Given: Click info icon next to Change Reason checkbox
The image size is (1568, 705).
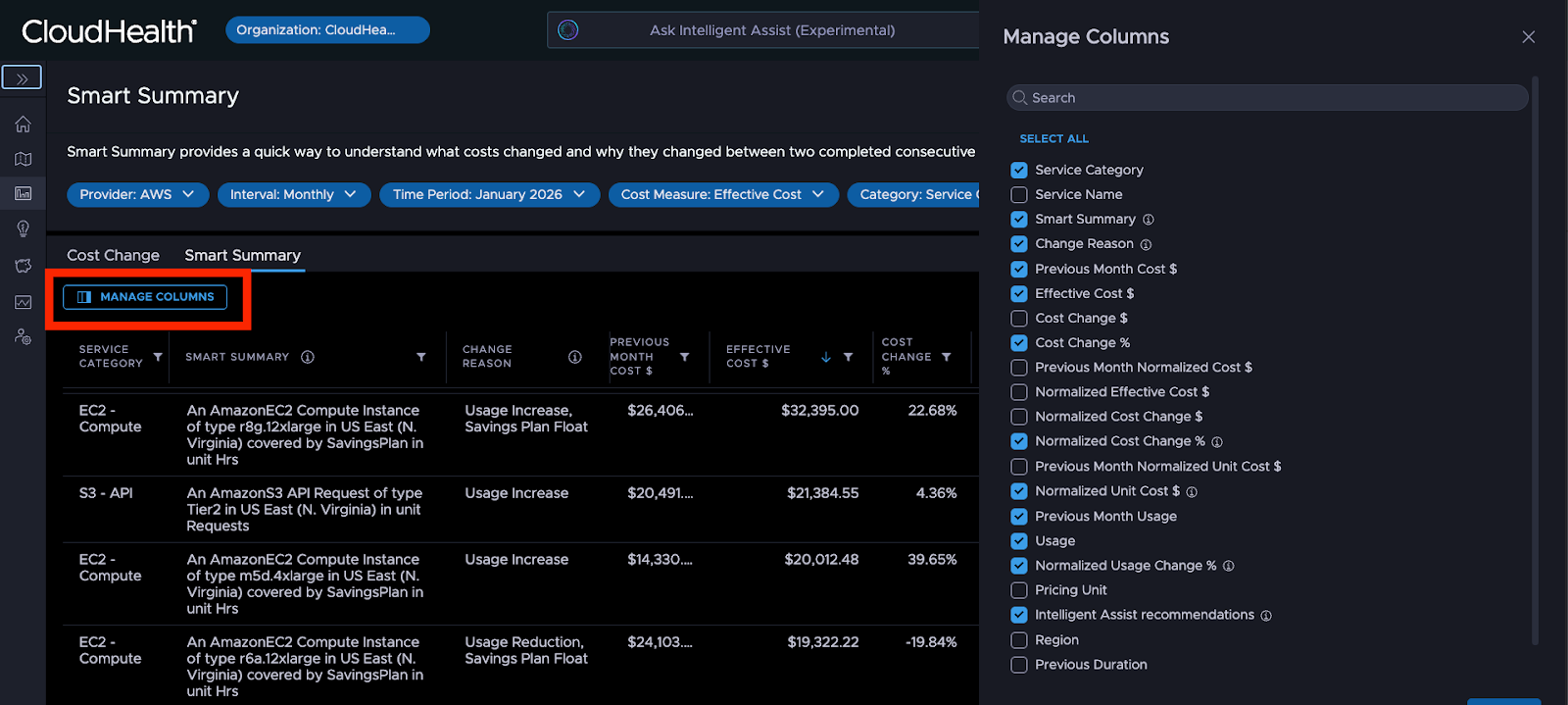Looking at the screenshot, I should click(x=1146, y=244).
